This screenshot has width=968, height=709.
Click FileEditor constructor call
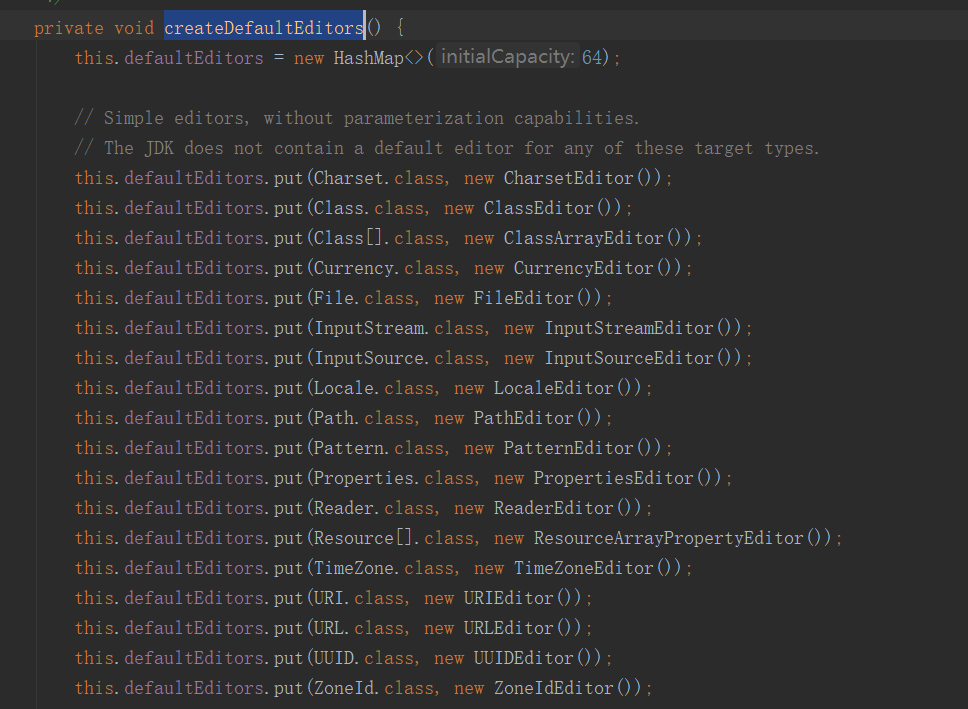[x=537, y=298]
